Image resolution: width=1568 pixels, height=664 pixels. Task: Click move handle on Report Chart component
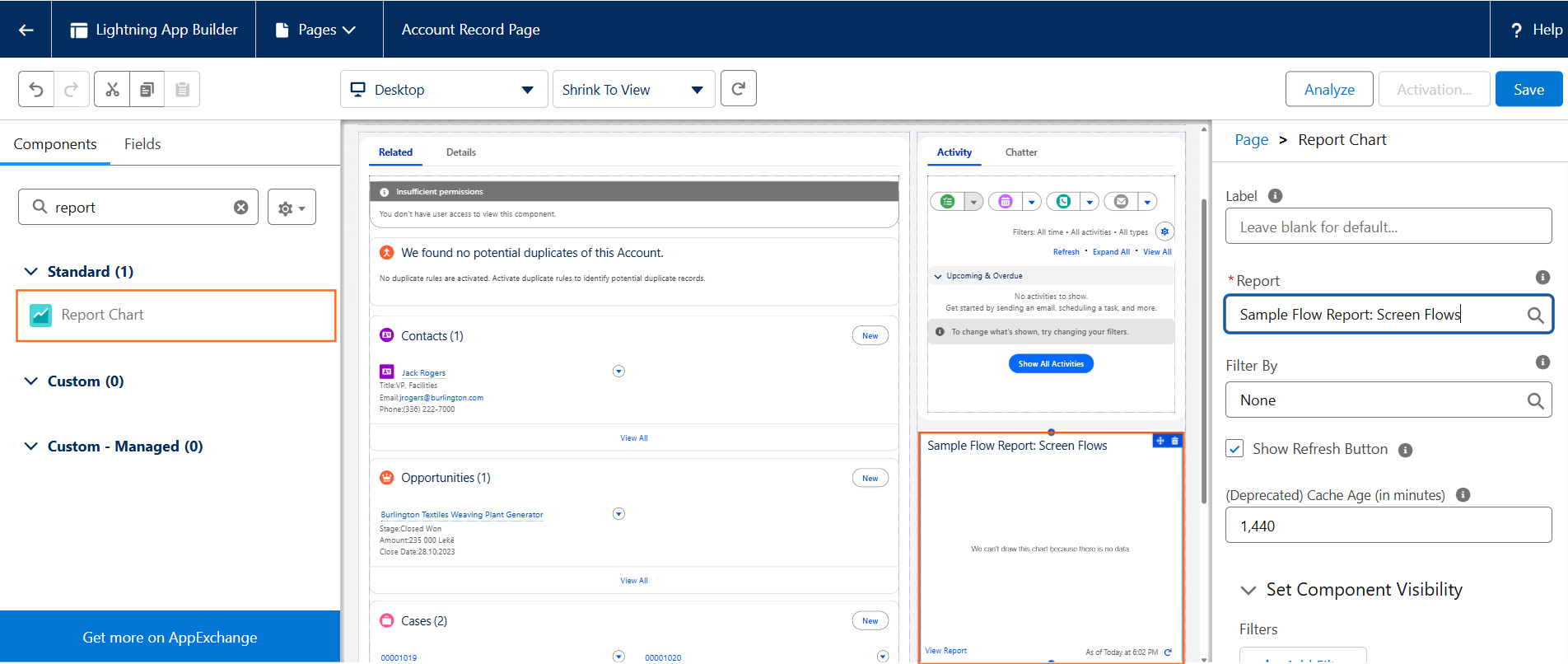[x=1160, y=441]
